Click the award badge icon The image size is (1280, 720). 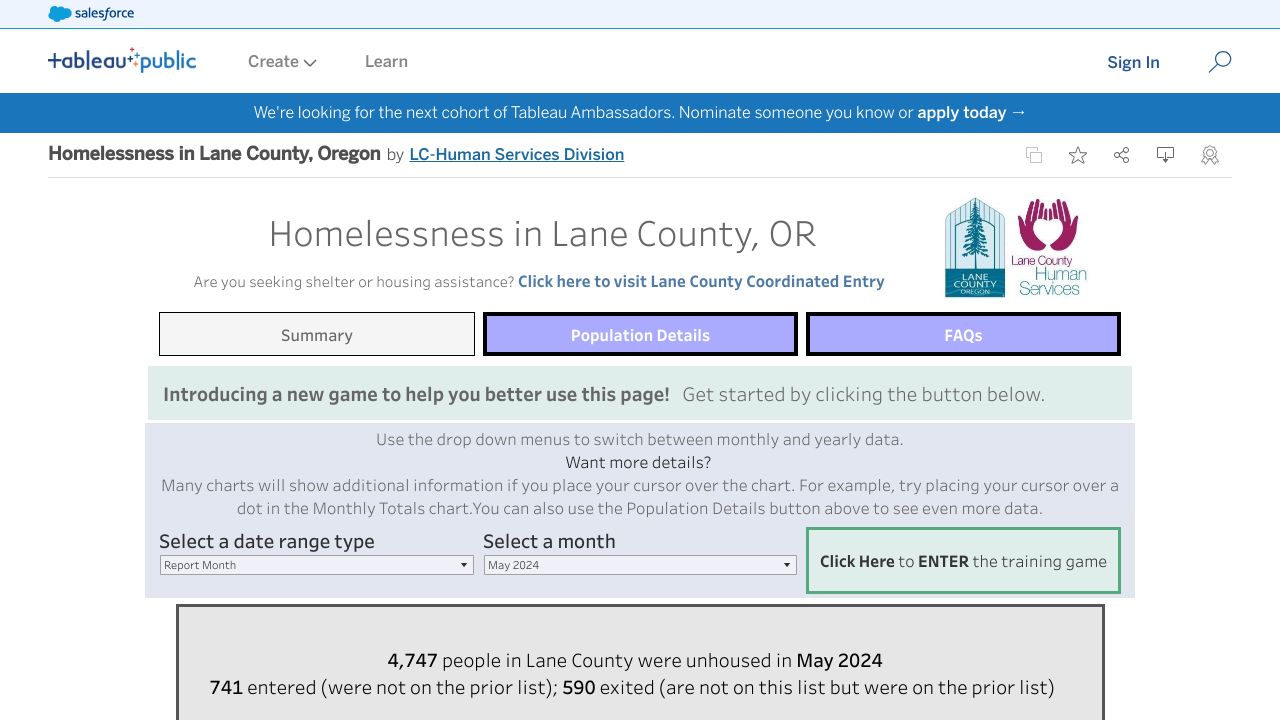[x=1209, y=155]
